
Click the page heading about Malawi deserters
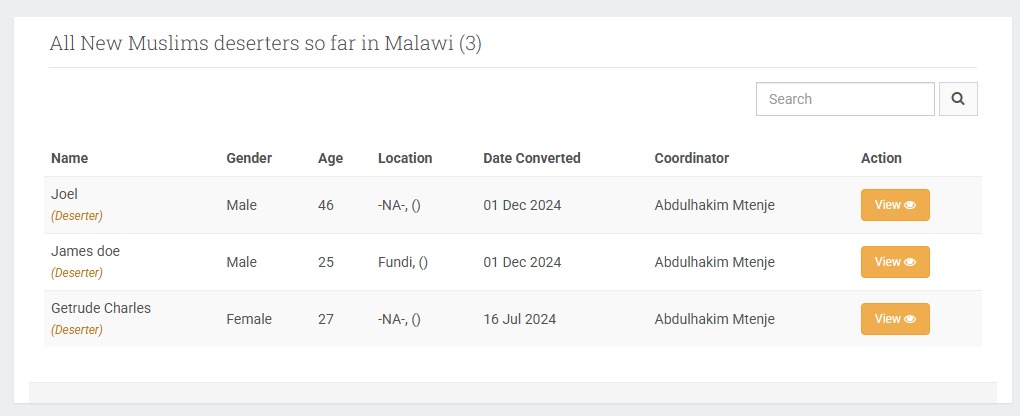(x=265, y=44)
